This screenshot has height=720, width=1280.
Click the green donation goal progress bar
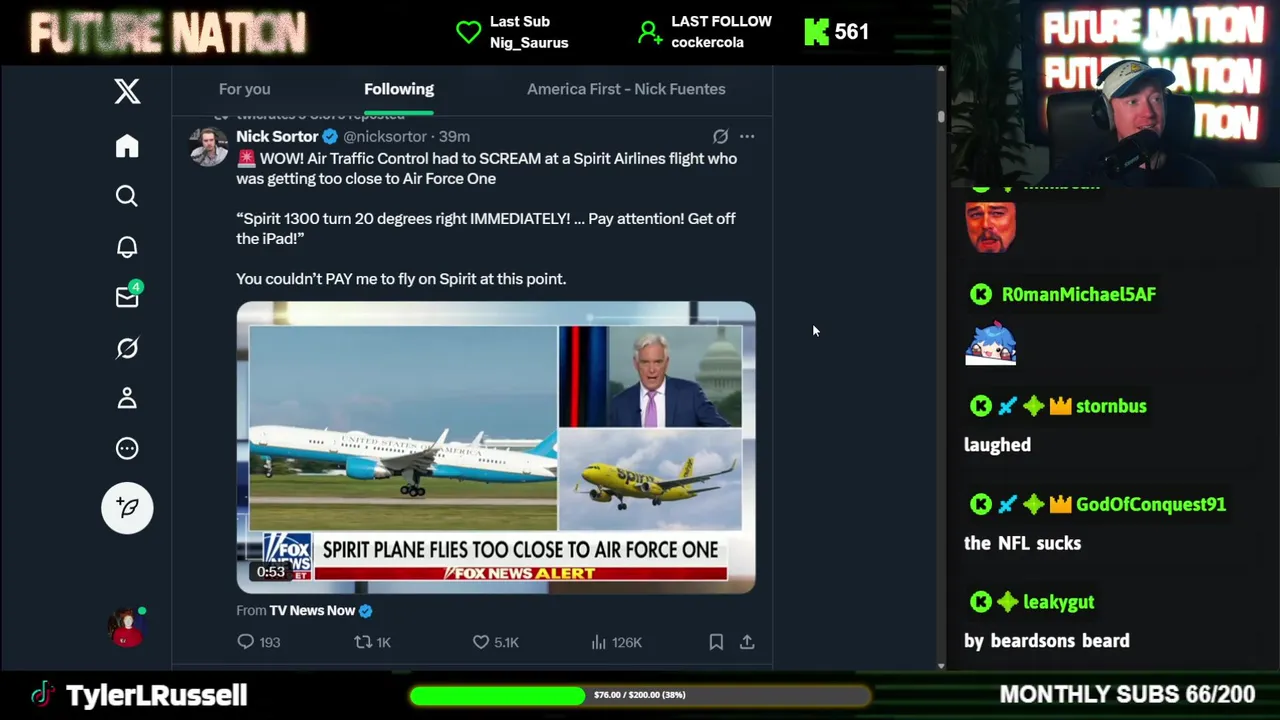[x=640, y=695]
